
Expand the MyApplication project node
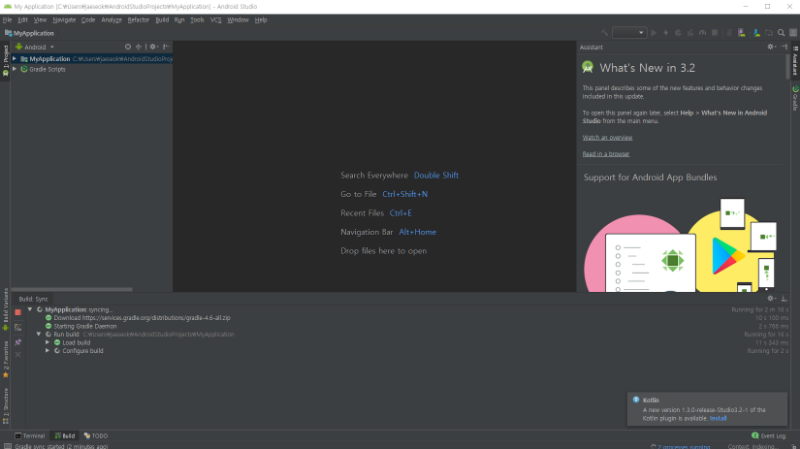pyautogui.click(x=14, y=59)
